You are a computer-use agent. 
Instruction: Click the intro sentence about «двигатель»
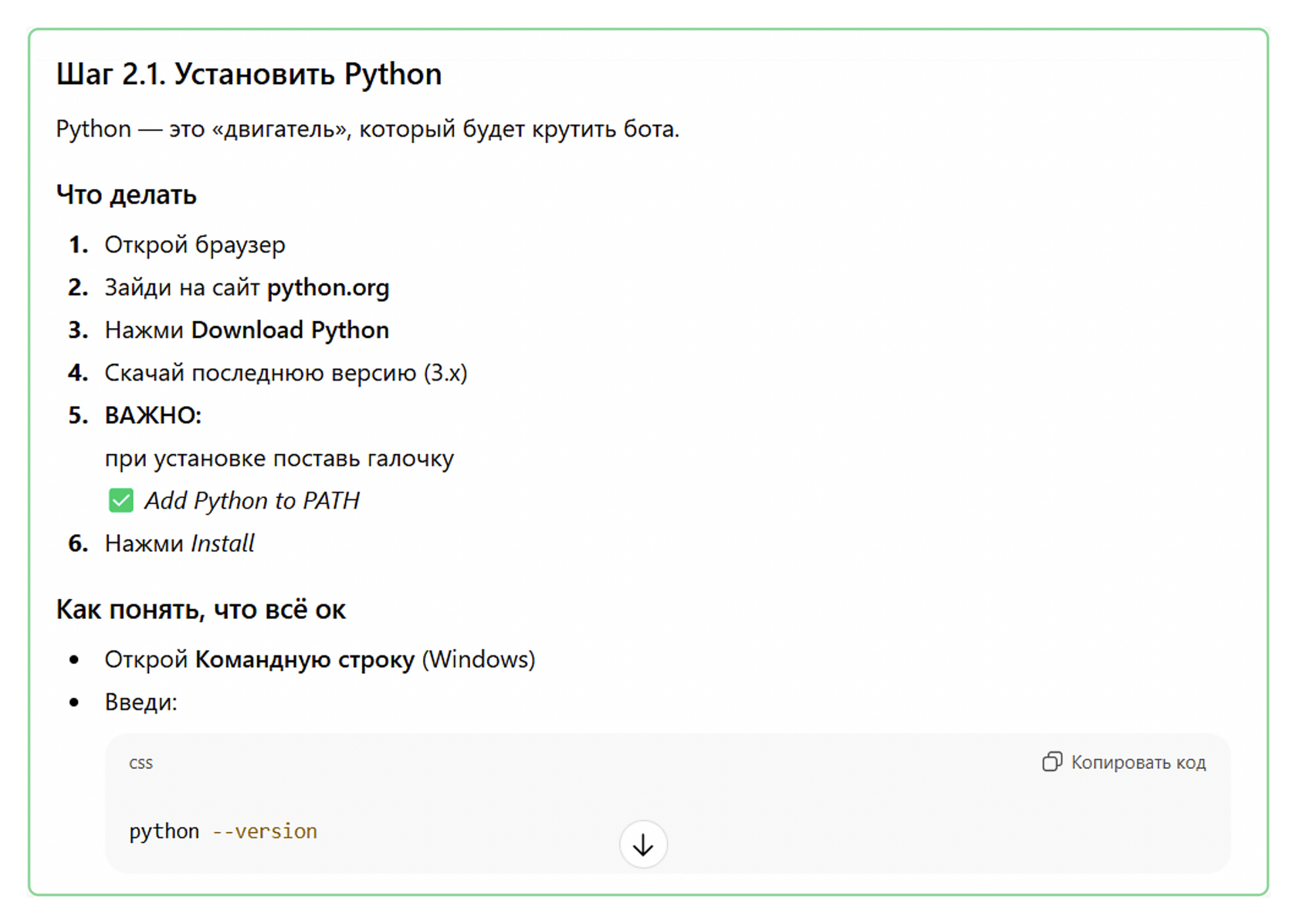(367, 129)
